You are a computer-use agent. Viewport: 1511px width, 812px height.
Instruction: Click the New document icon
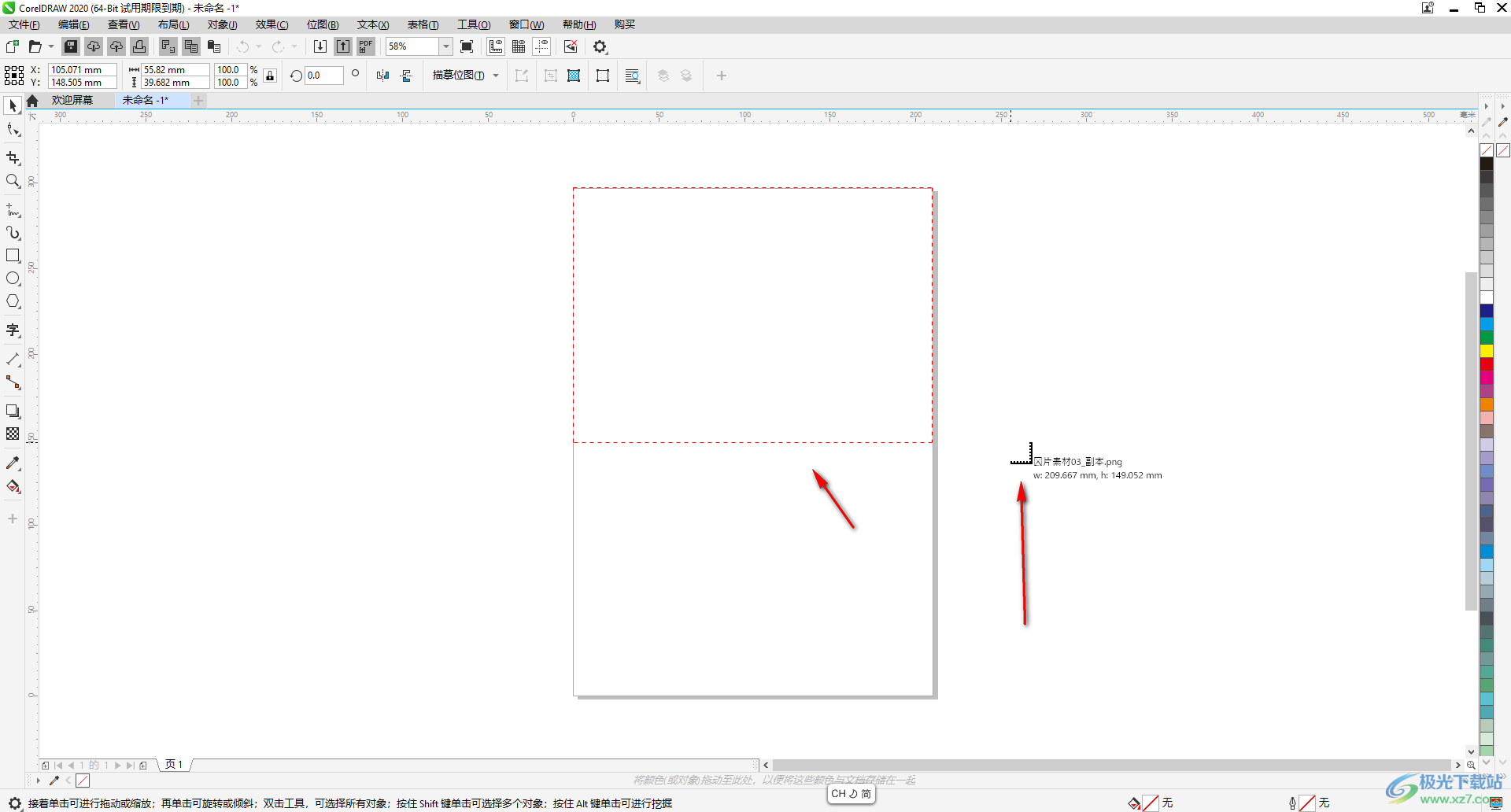tap(12, 46)
